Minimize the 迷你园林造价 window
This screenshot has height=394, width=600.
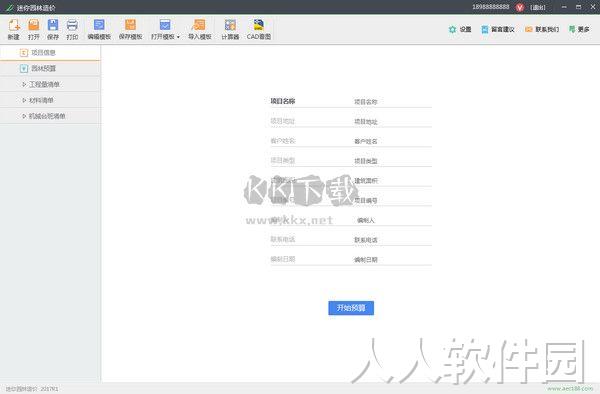pos(564,7)
